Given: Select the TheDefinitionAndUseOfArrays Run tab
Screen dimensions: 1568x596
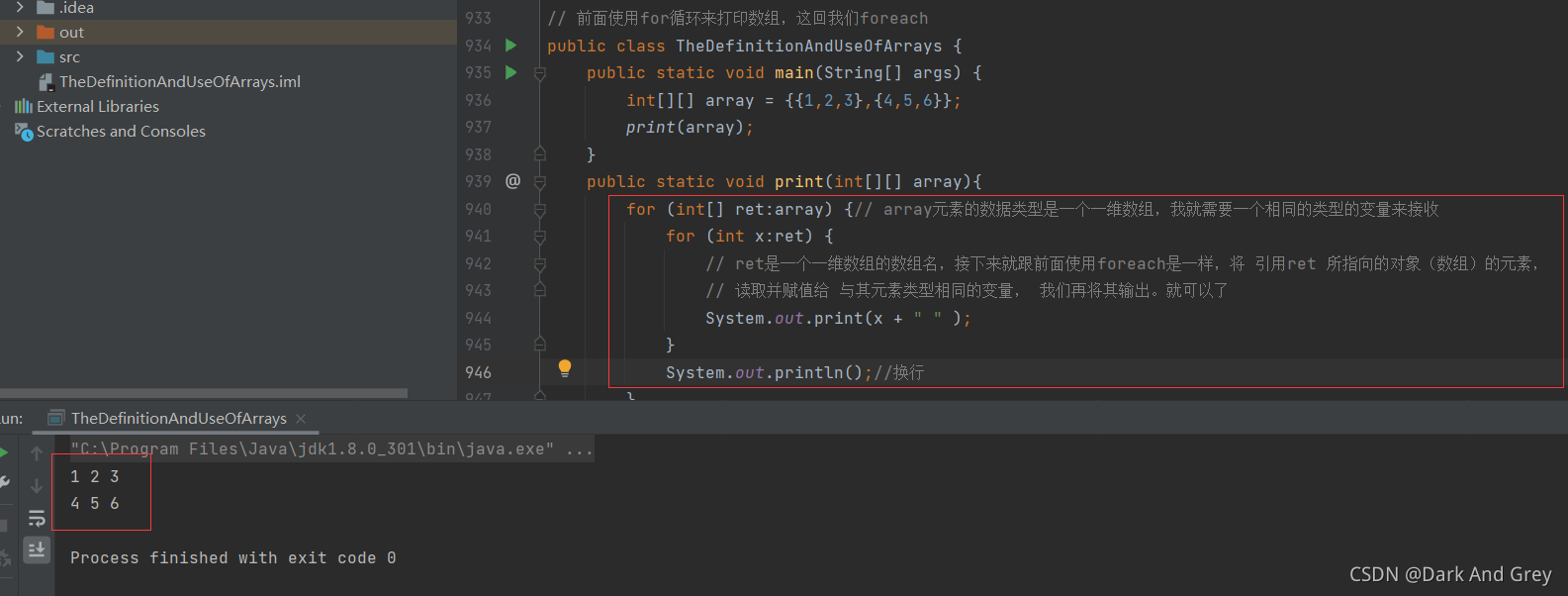Looking at the screenshot, I should click(178, 419).
